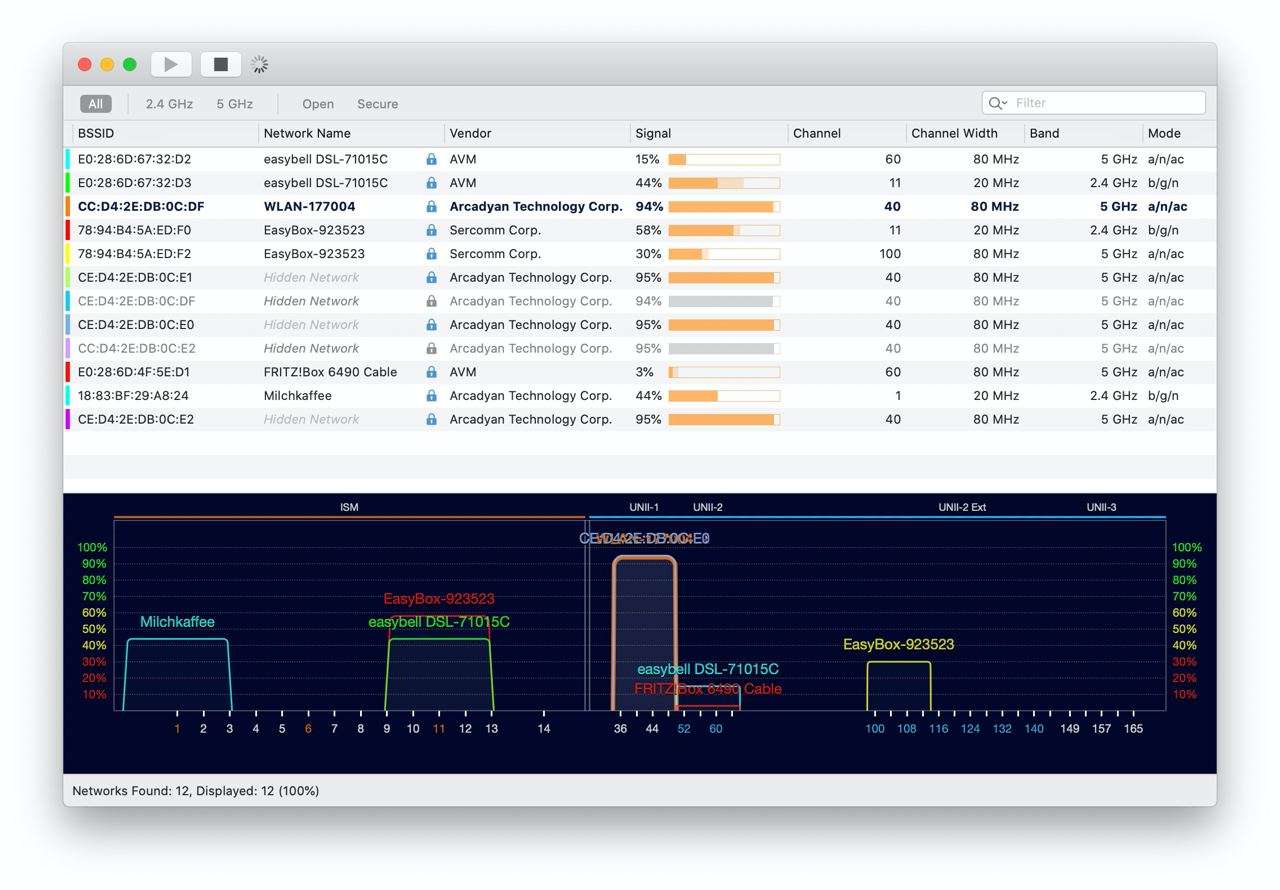Click red EasyBox-923523 label in graph

(439, 599)
